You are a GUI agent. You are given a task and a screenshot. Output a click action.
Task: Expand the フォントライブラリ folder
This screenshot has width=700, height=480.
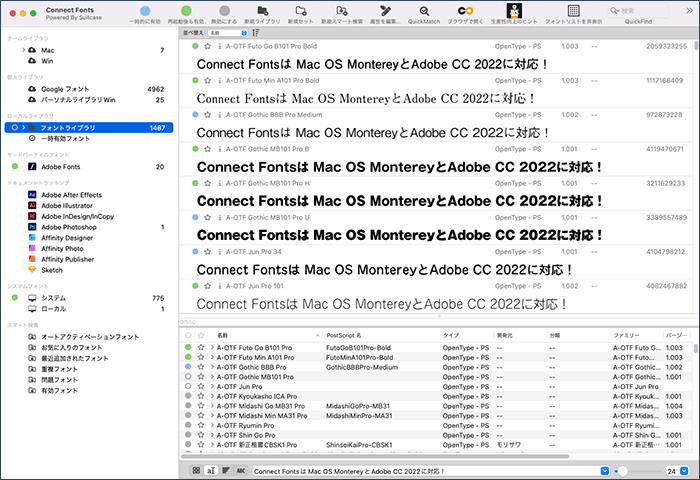point(23,128)
